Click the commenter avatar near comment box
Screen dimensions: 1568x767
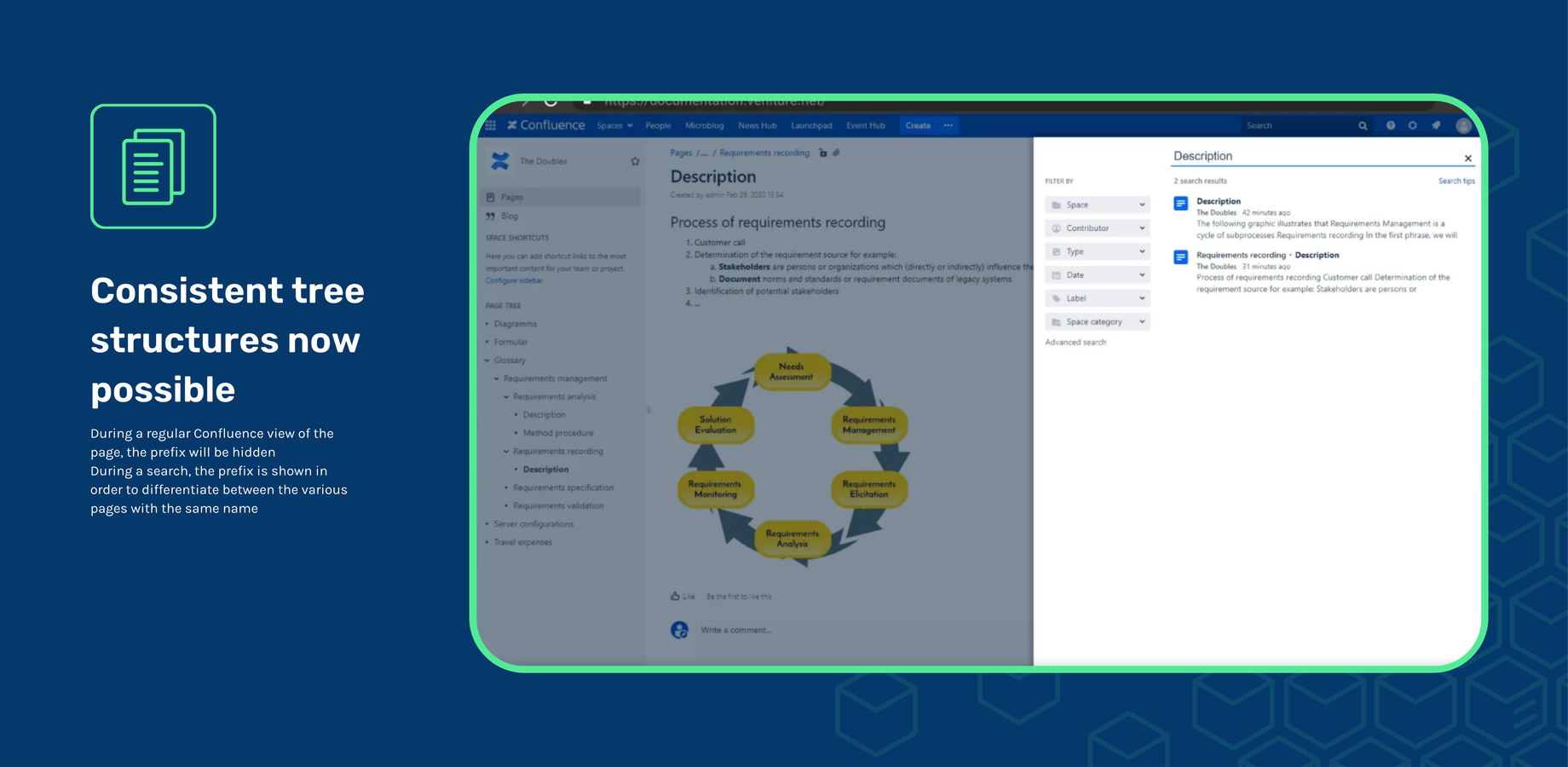(x=679, y=630)
